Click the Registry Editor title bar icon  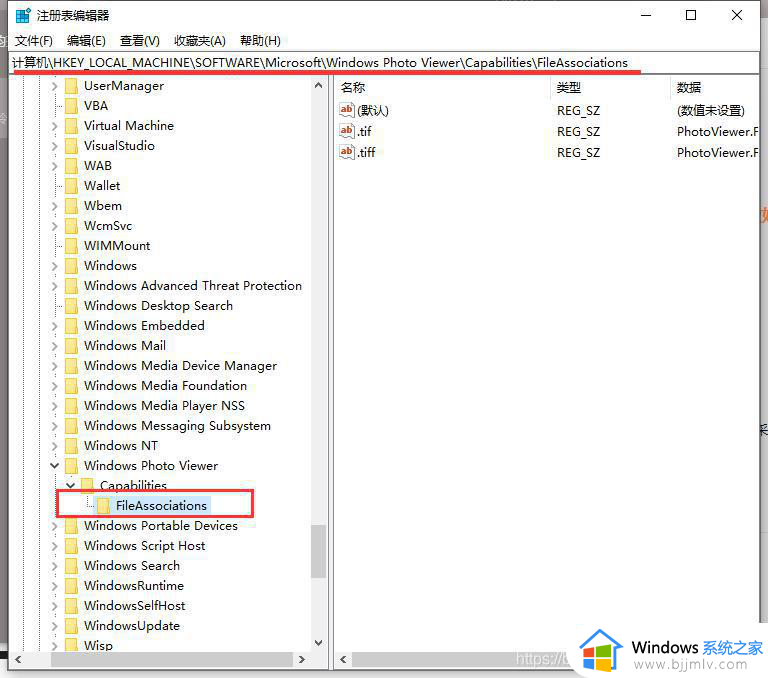pos(23,15)
